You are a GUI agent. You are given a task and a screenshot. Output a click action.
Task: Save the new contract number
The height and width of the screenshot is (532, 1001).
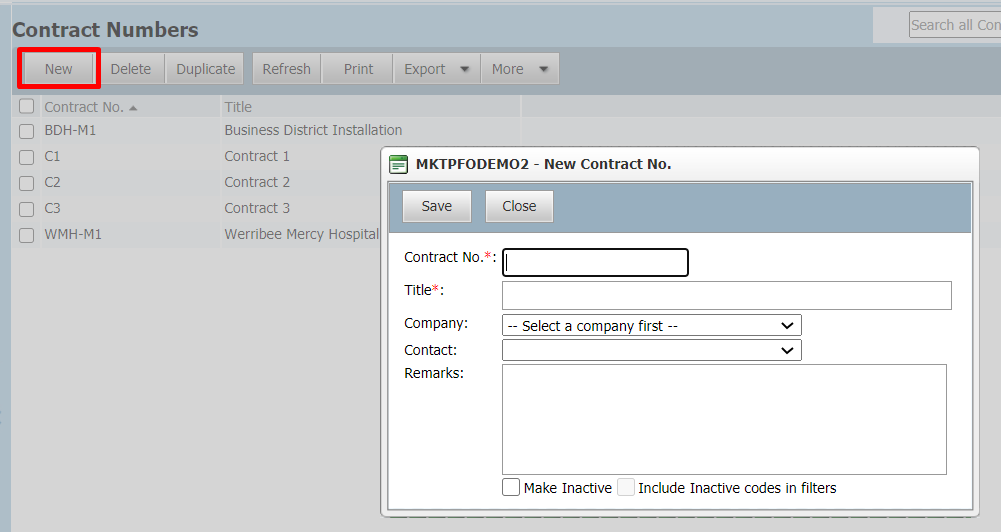(x=437, y=206)
